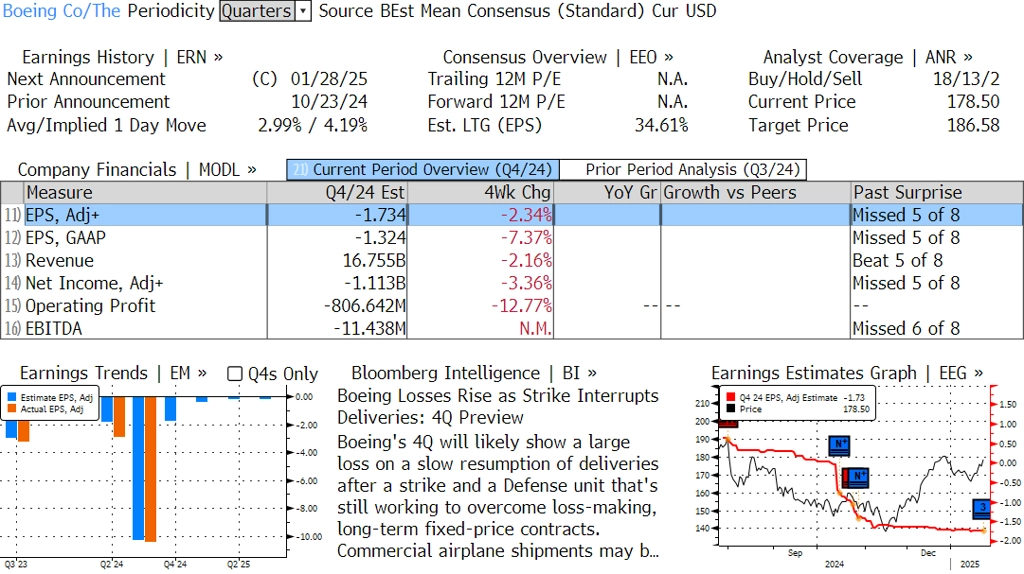Select Current Period Overview (Q4/24) tab
1024x574 pixels.
(x=423, y=170)
